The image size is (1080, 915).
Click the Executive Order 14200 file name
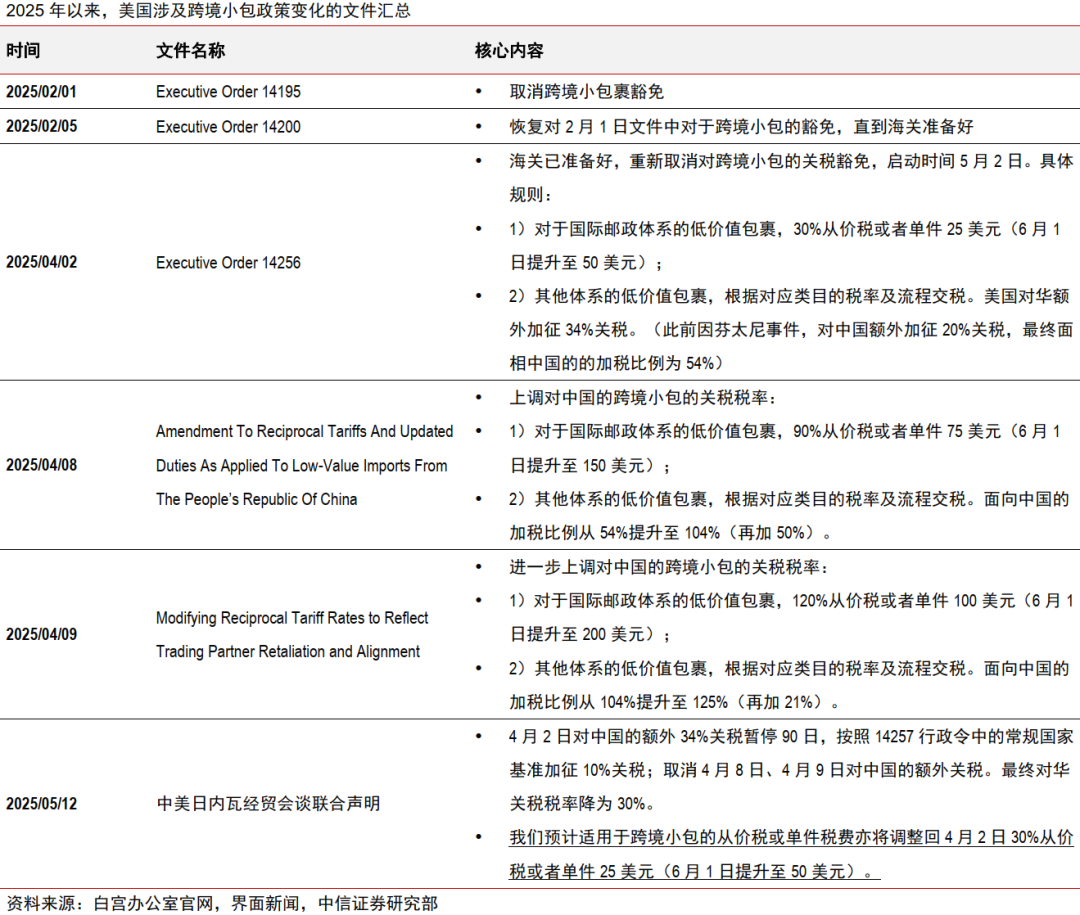pos(228,127)
